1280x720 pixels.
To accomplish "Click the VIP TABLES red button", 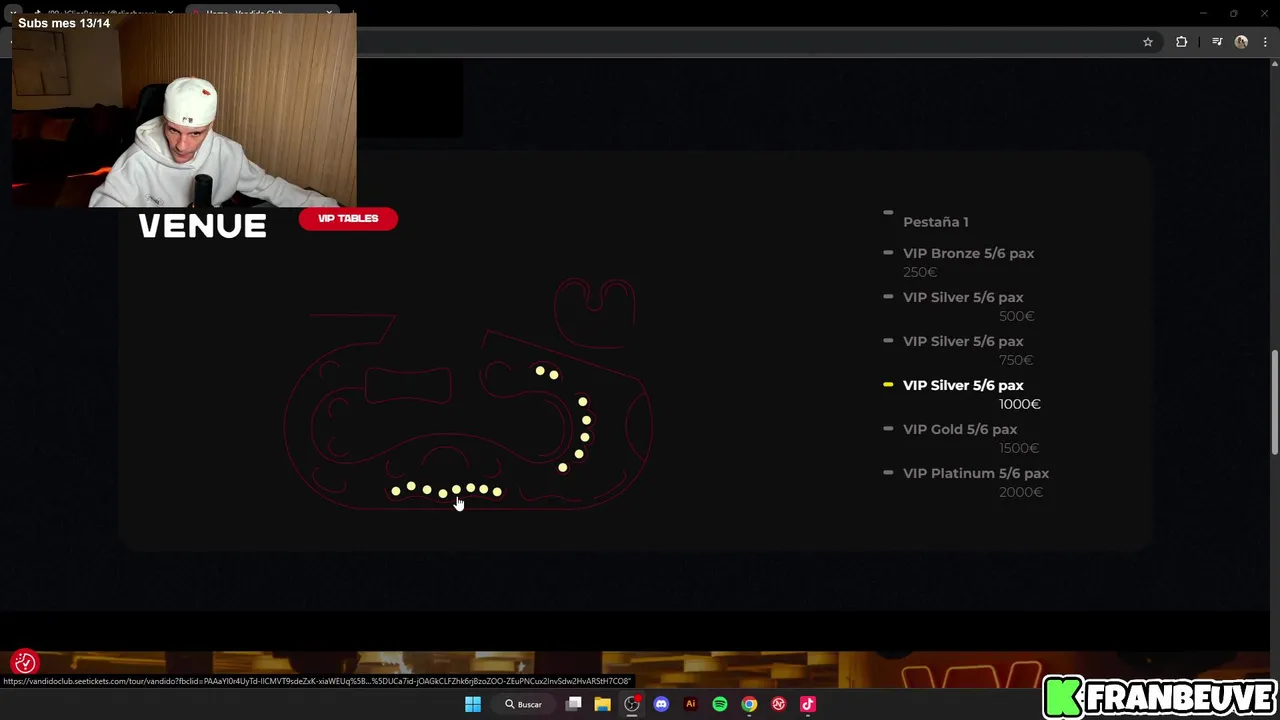I will pos(348,218).
